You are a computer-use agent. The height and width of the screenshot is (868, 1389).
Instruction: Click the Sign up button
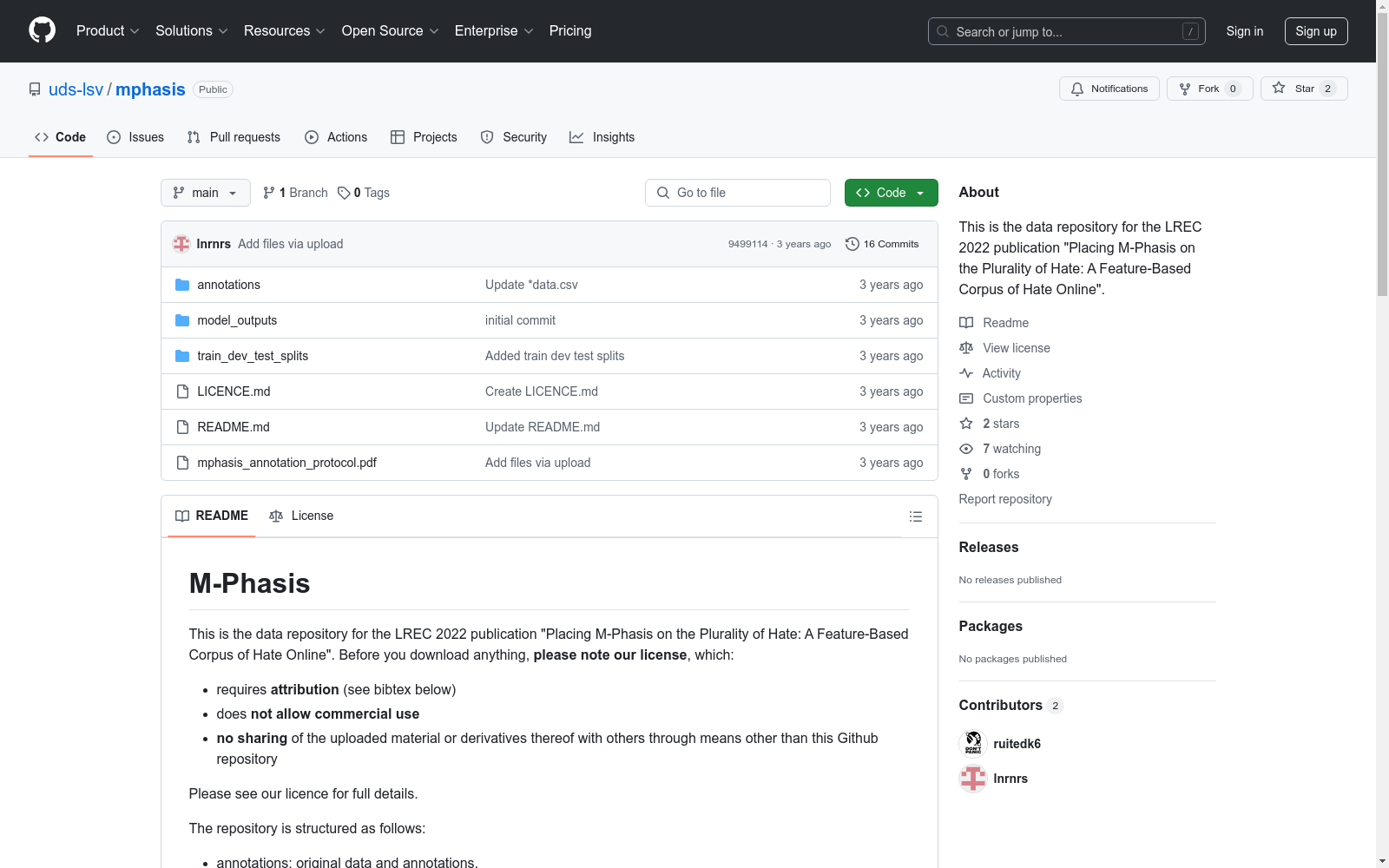[x=1316, y=31]
